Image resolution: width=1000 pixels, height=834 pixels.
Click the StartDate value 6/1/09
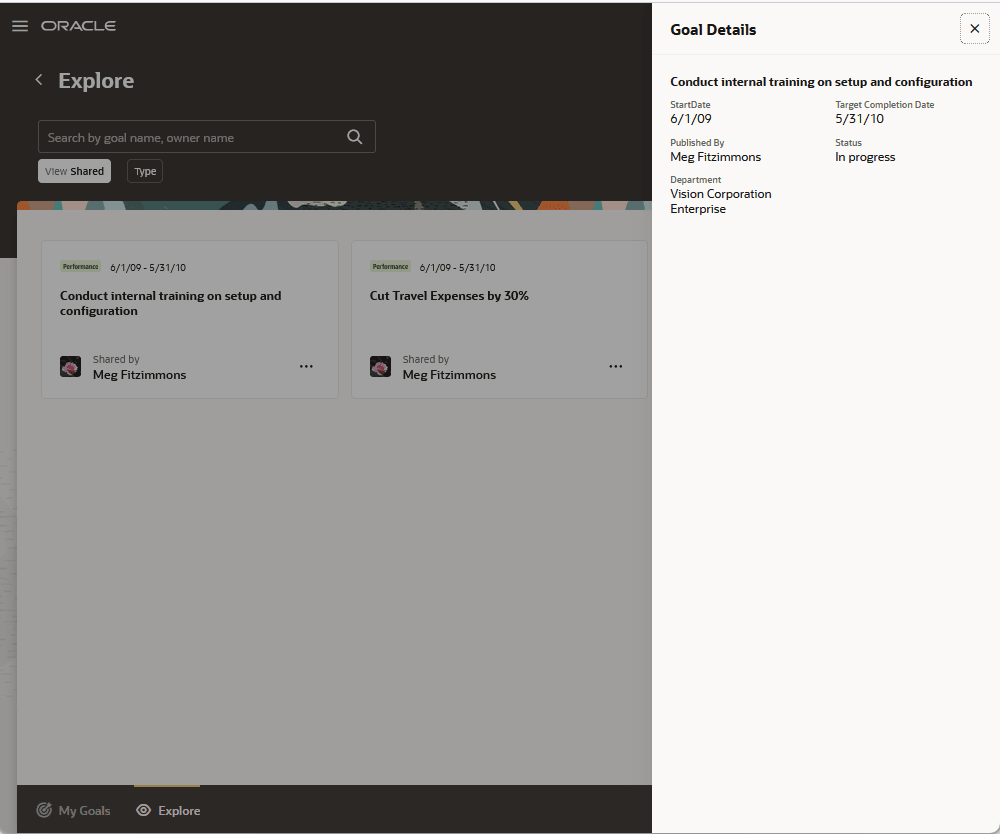(691, 119)
